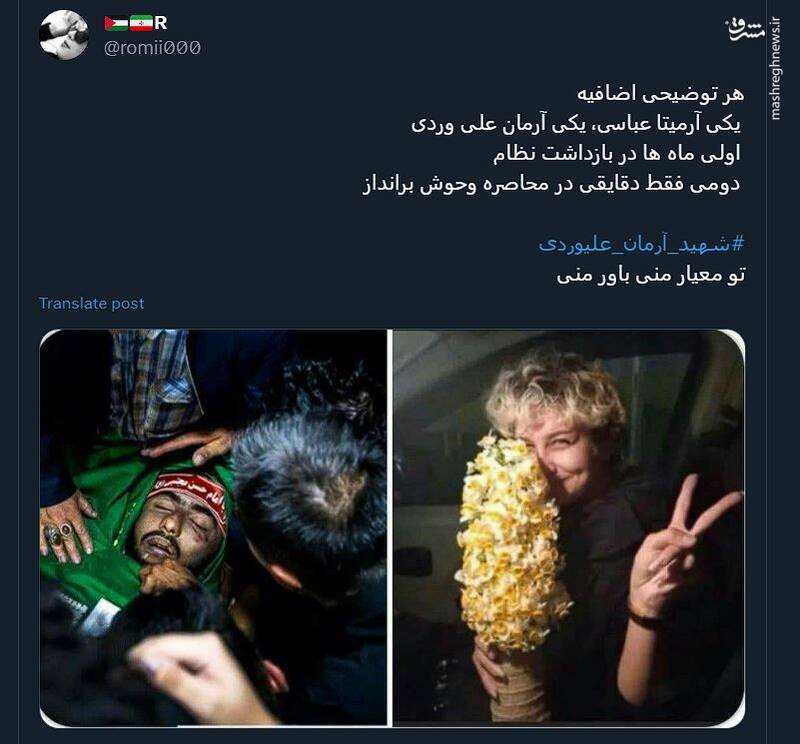Click the closing line تو معیار منی باور منی
The image size is (800, 744).
tap(651, 275)
